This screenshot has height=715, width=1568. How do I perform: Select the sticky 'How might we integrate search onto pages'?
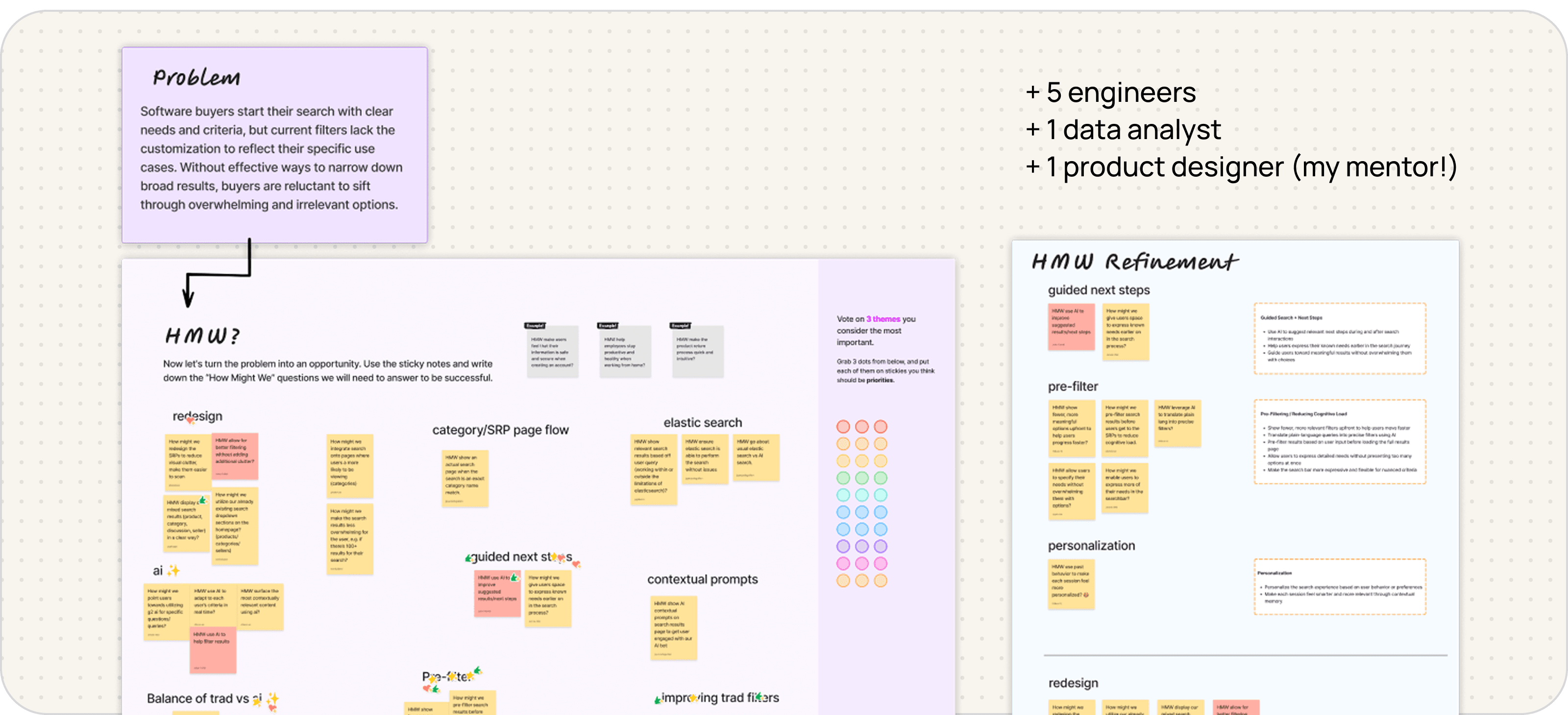tap(349, 466)
